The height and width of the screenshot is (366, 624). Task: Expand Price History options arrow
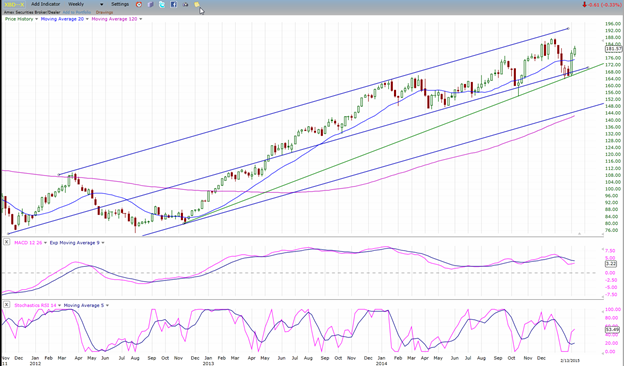[x=37, y=19]
